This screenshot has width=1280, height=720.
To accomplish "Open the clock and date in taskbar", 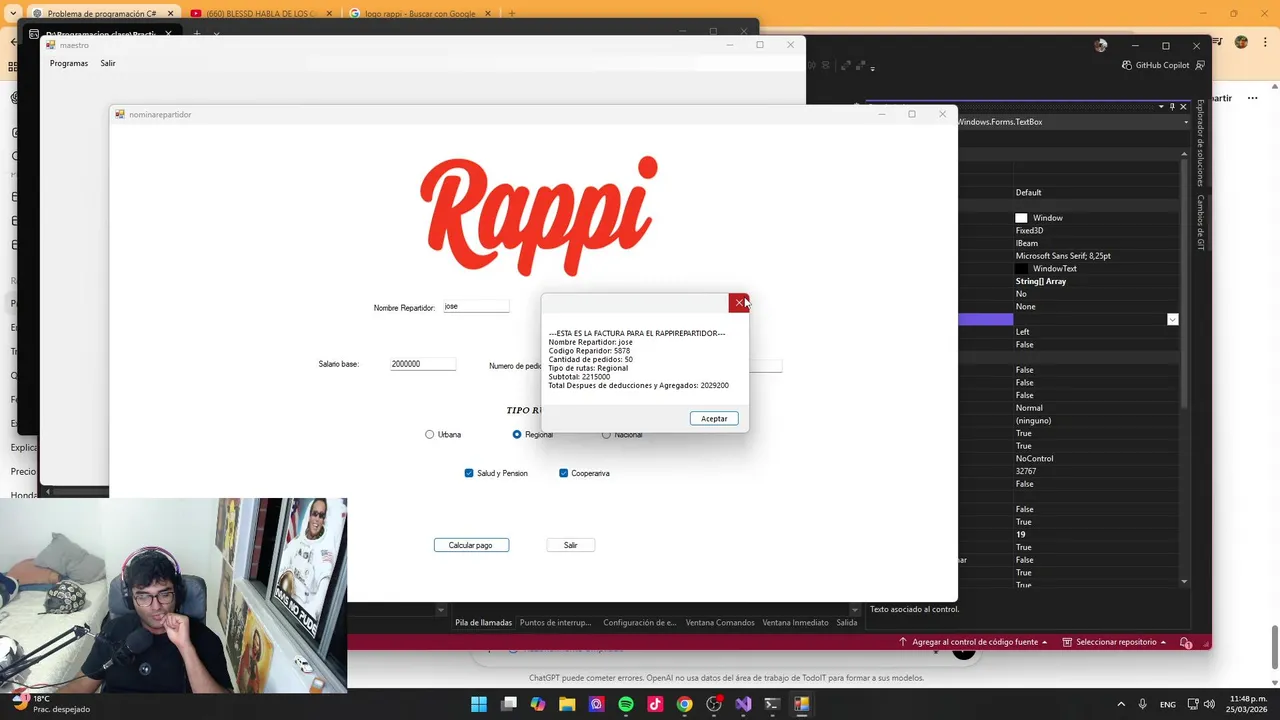I will [x=1249, y=704].
